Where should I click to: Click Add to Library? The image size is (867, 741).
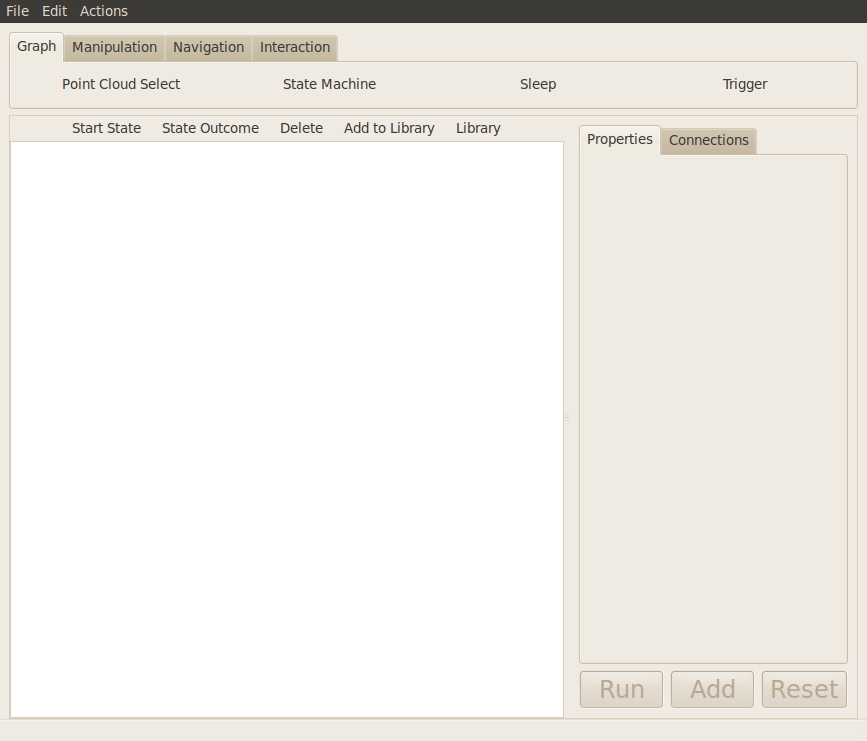[389, 128]
